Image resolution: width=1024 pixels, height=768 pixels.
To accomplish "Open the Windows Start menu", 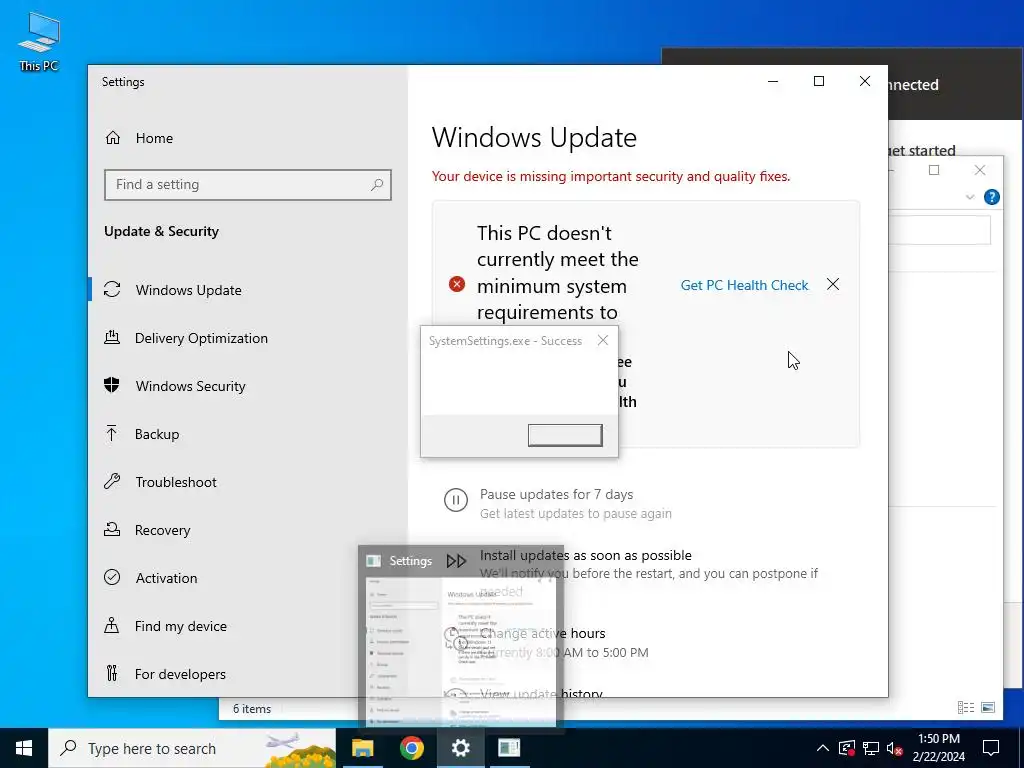I will [24, 748].
